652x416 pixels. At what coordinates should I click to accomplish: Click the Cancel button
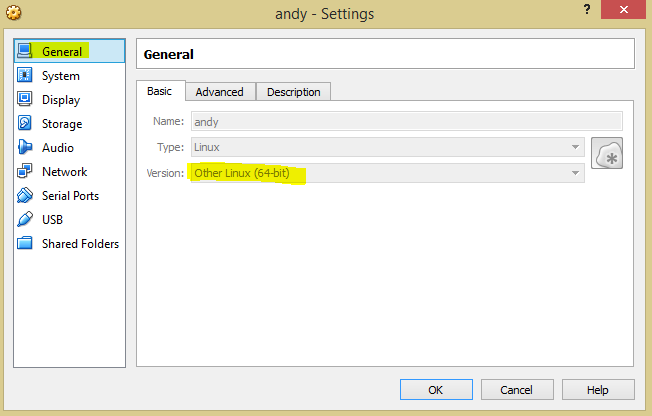click(517, 390)
